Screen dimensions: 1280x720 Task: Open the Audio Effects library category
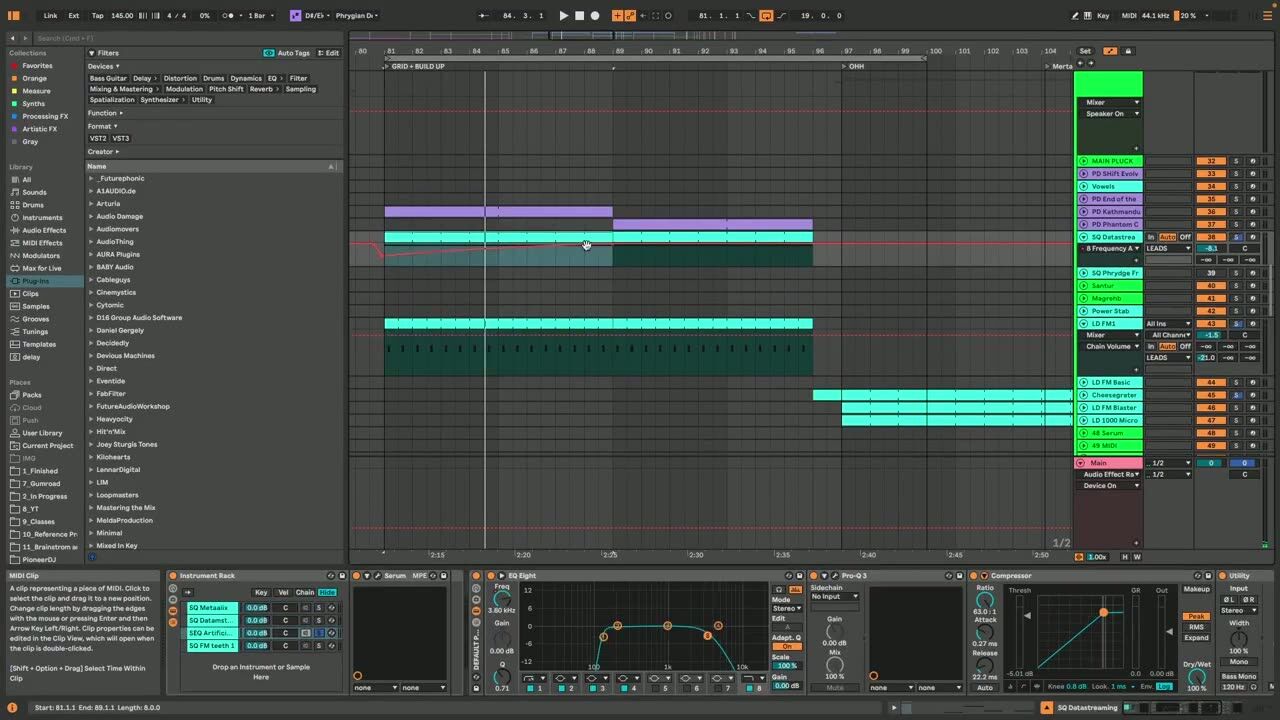pyautogui.click(x=44, y=230)
